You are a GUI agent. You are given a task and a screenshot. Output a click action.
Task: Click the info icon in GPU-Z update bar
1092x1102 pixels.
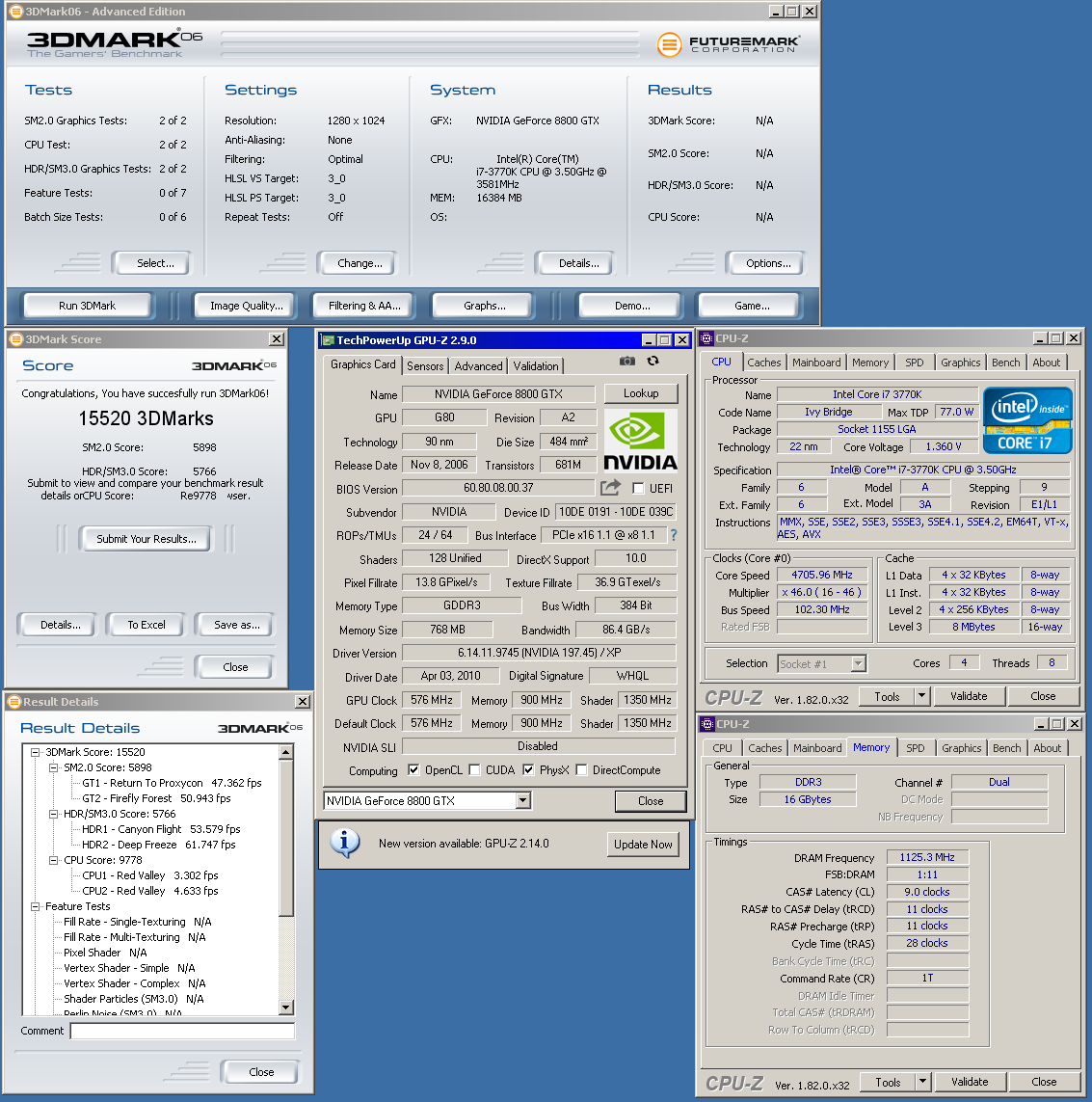(344, 844)
